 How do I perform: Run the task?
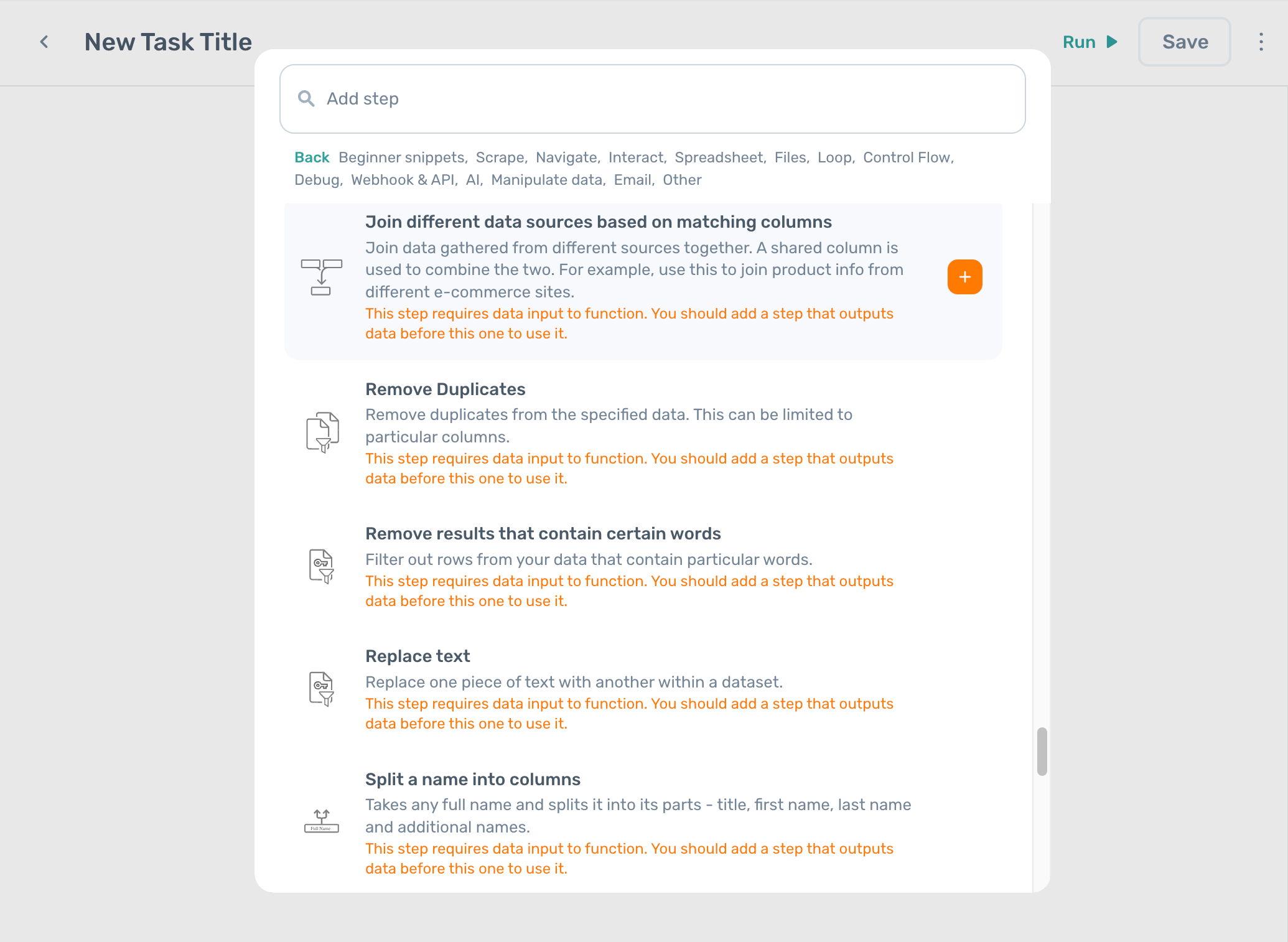(1090, 42)
